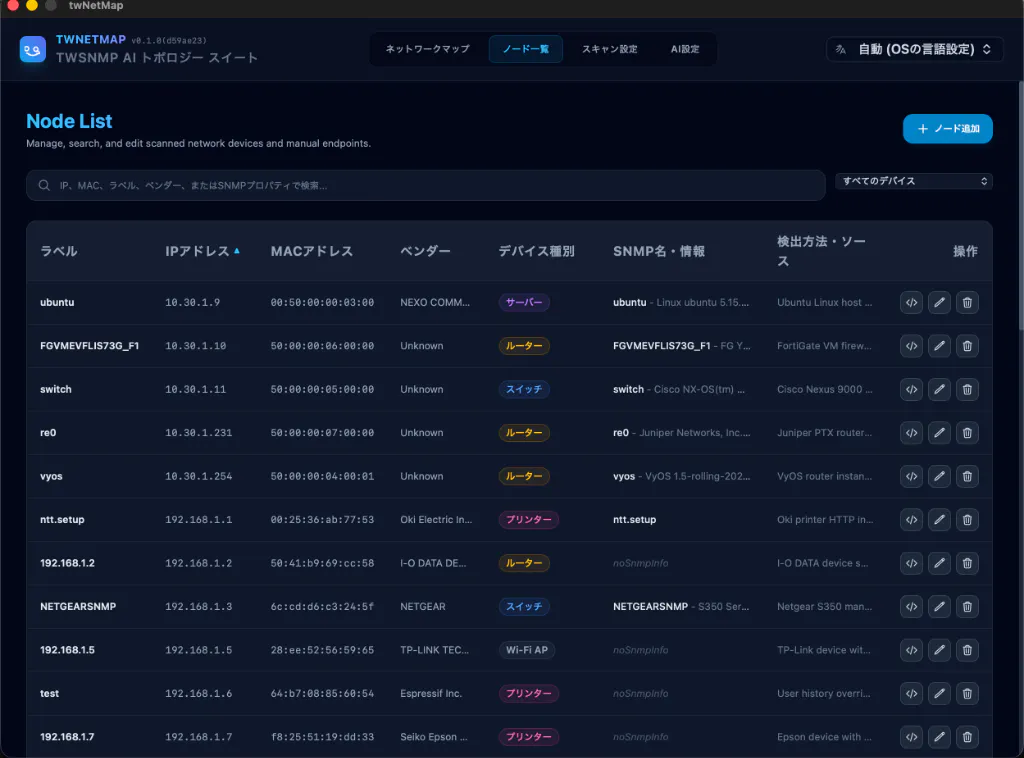Click the Juniper PTX router source text
This screenshot has width=1024, height=758.
click(824, 433)
